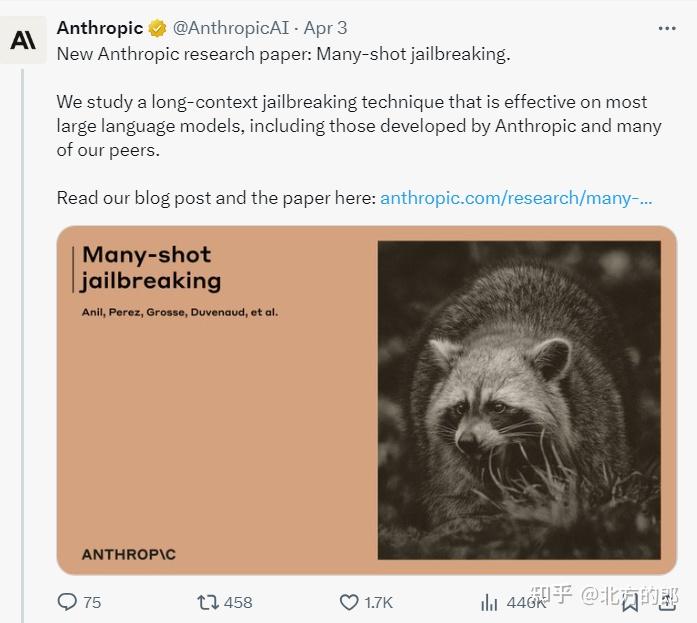Open the raccoon photo in the card
The width and height of the screenshot is (697, 623).
tap(518, 399)
